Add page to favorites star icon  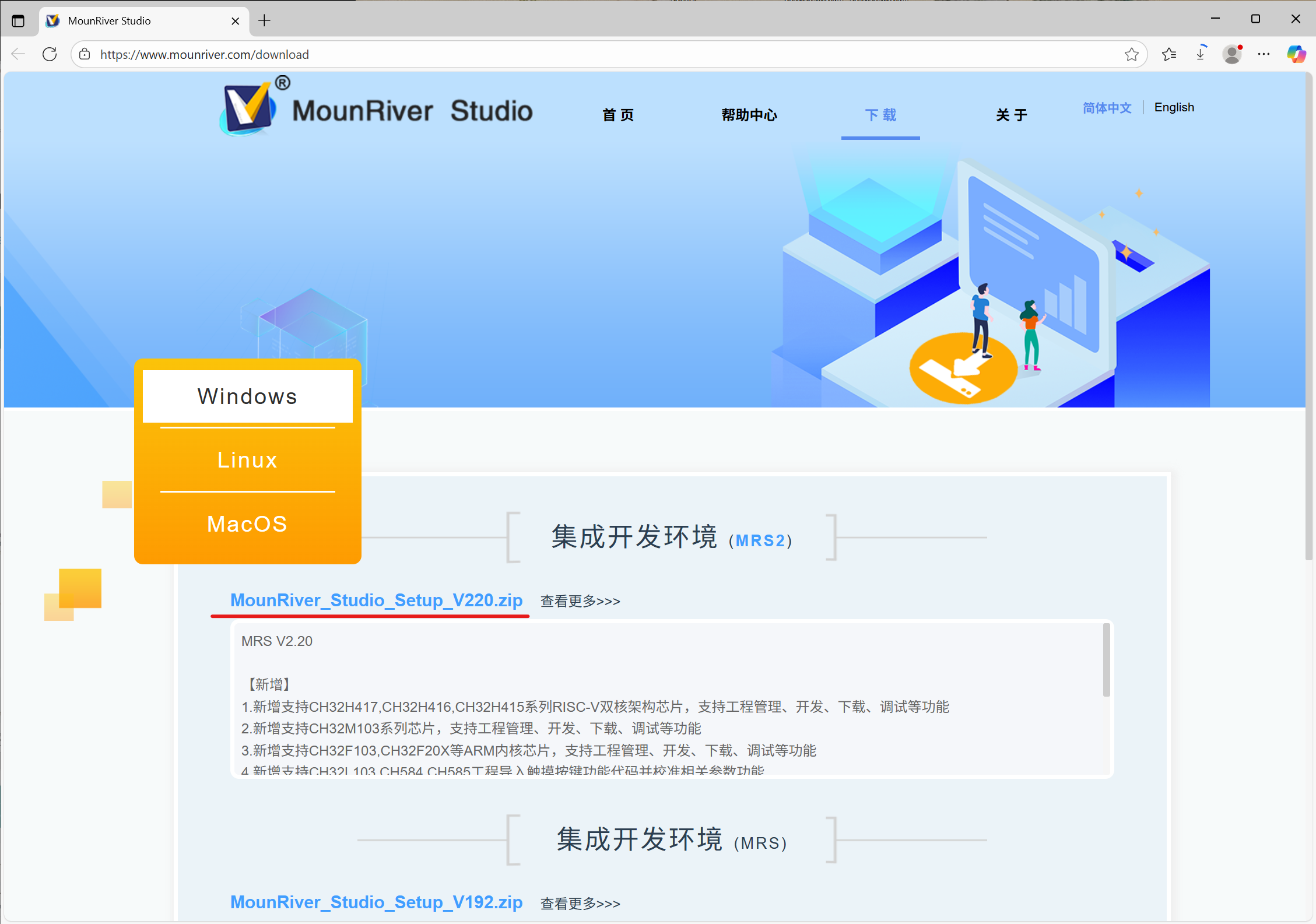tap(1131, 54)
